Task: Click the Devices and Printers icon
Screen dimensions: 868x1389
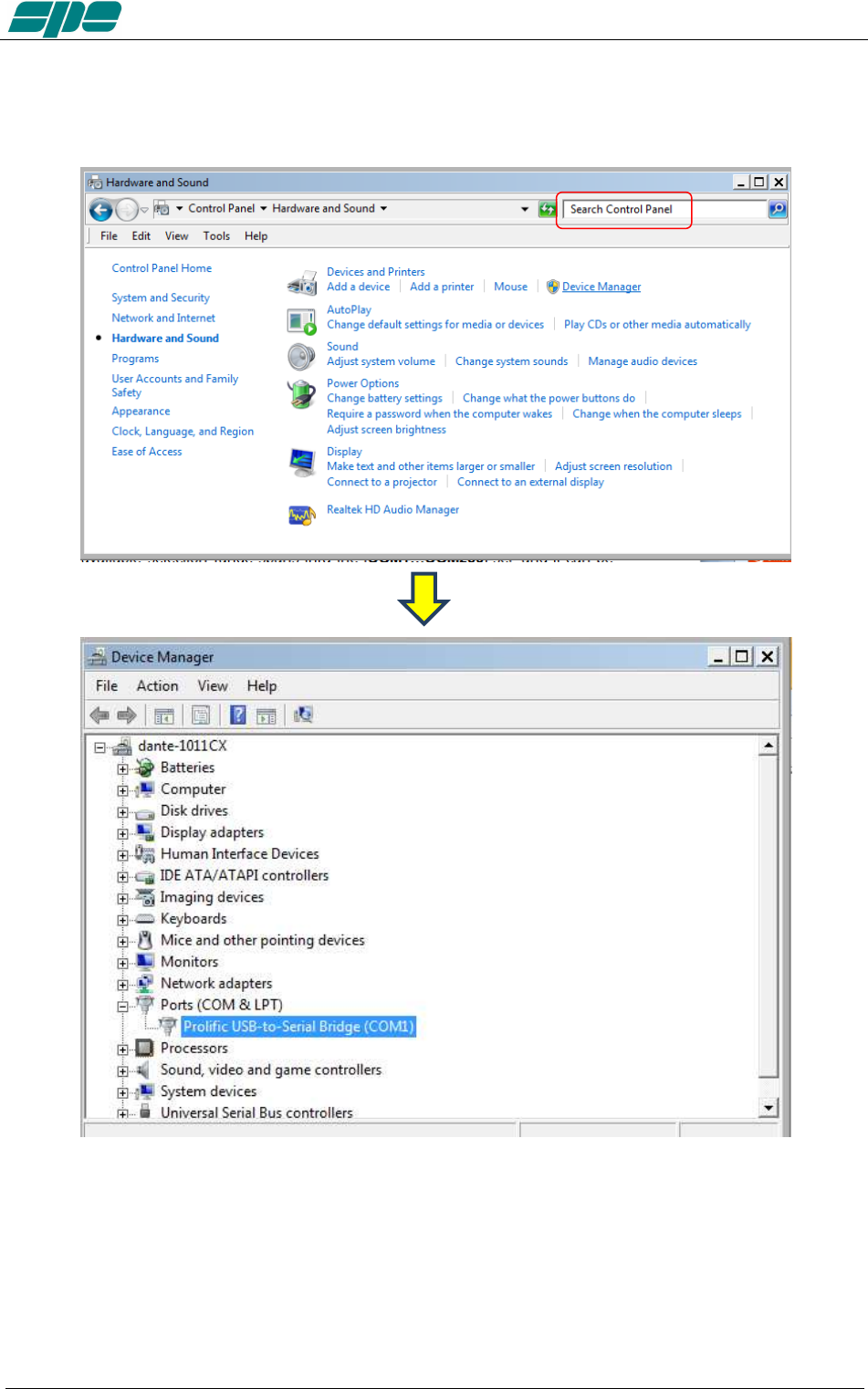Action: tap(301, 282)
